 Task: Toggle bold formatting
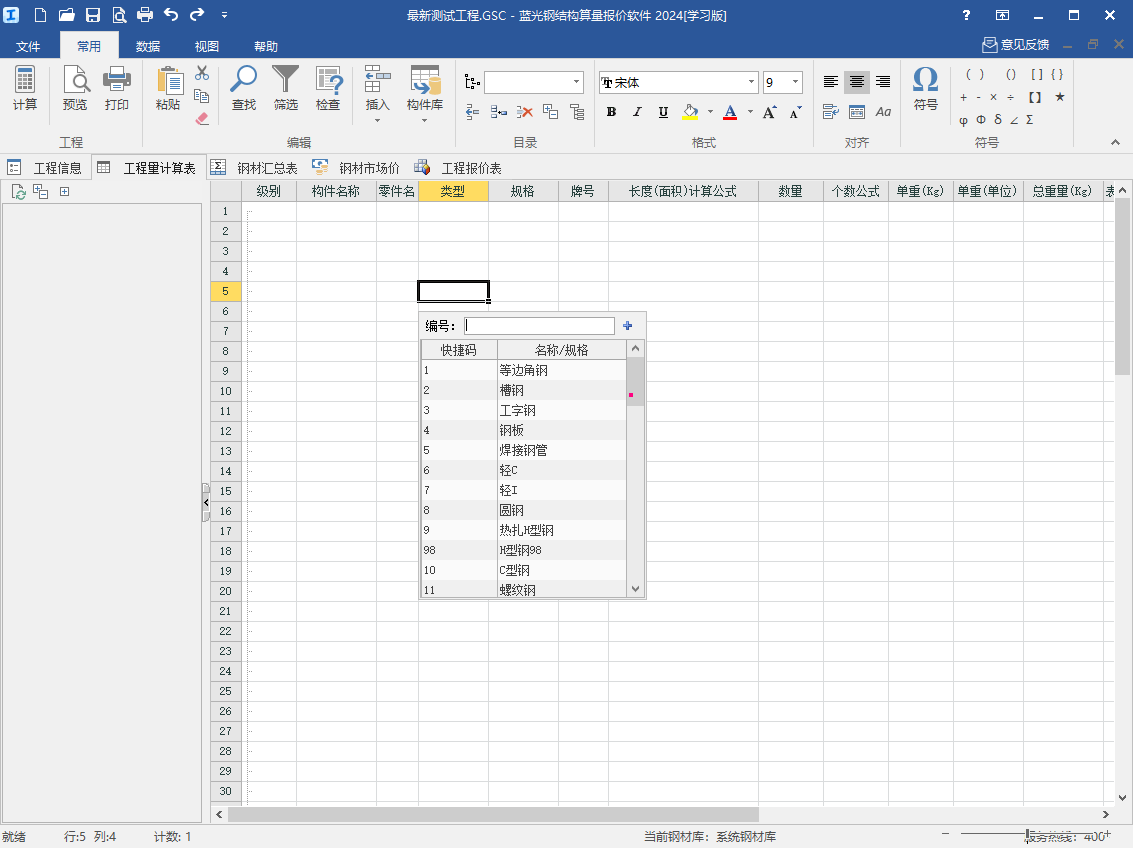(x=612, y=112)
